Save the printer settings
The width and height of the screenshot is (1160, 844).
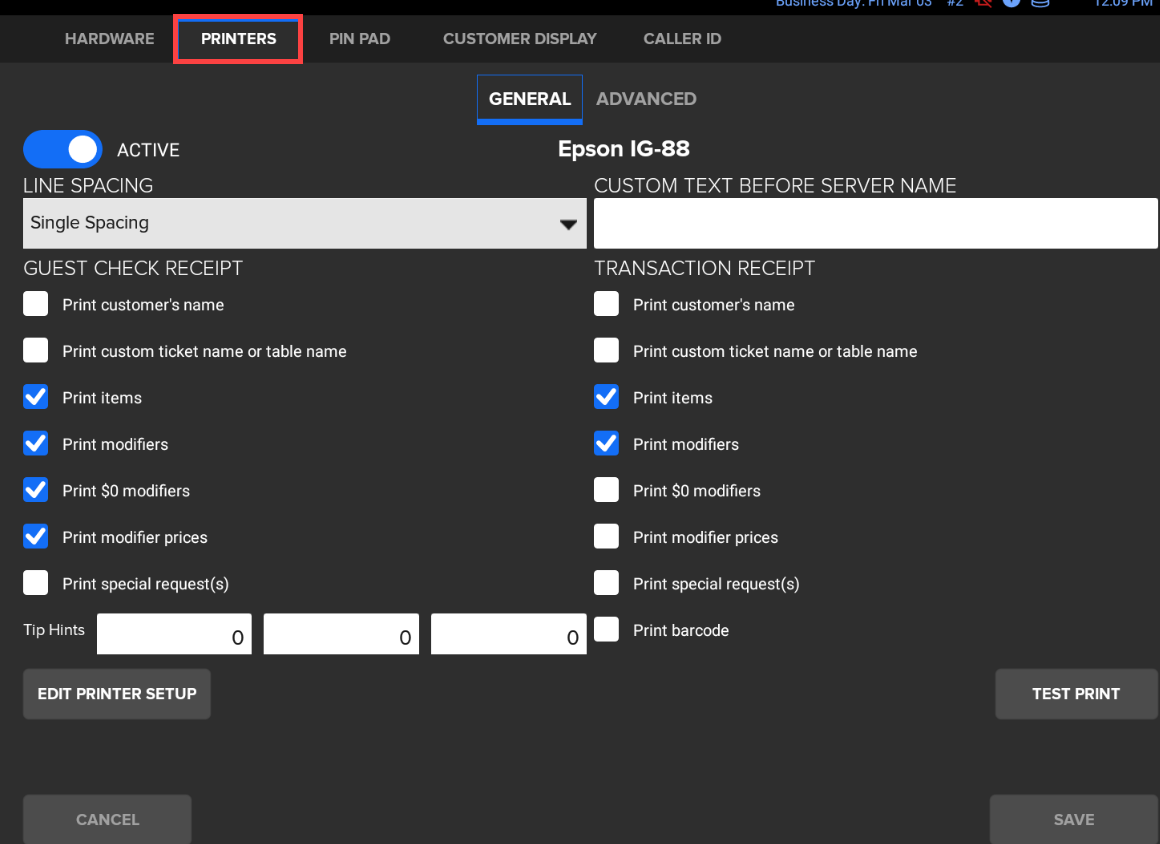point(1074,819)
